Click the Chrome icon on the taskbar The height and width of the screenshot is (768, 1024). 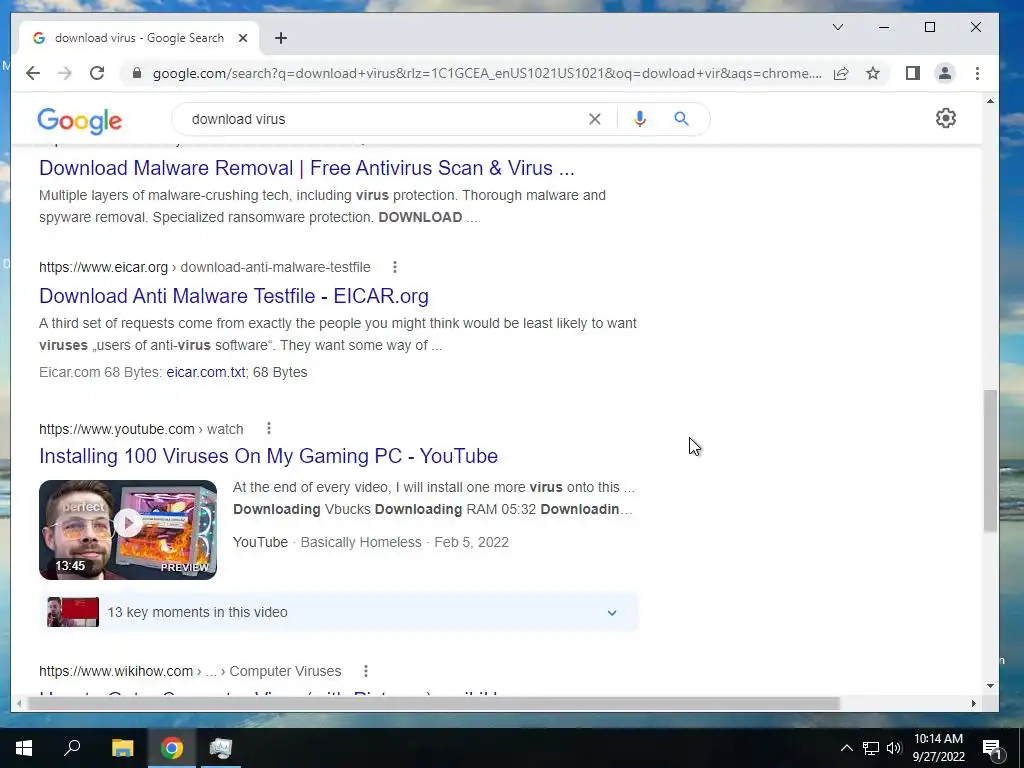172,748
